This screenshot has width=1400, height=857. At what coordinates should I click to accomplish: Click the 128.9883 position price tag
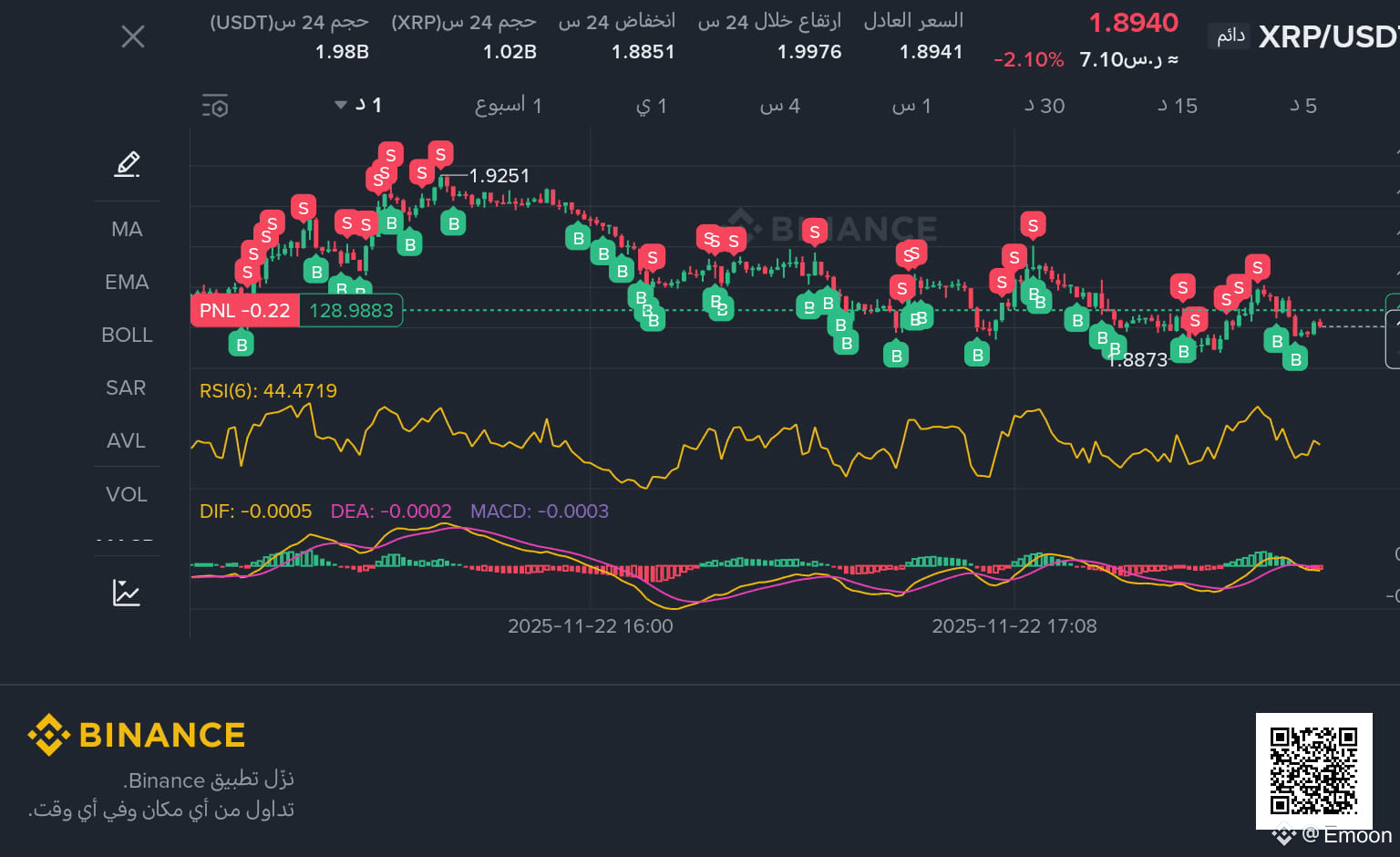click(x=351, y=311)
